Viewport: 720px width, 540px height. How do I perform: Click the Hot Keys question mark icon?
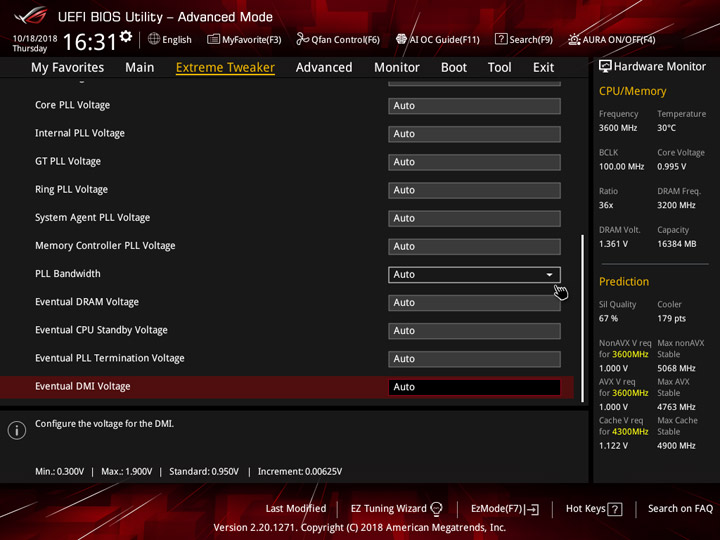pyautogui.click(x=615, y=509)
